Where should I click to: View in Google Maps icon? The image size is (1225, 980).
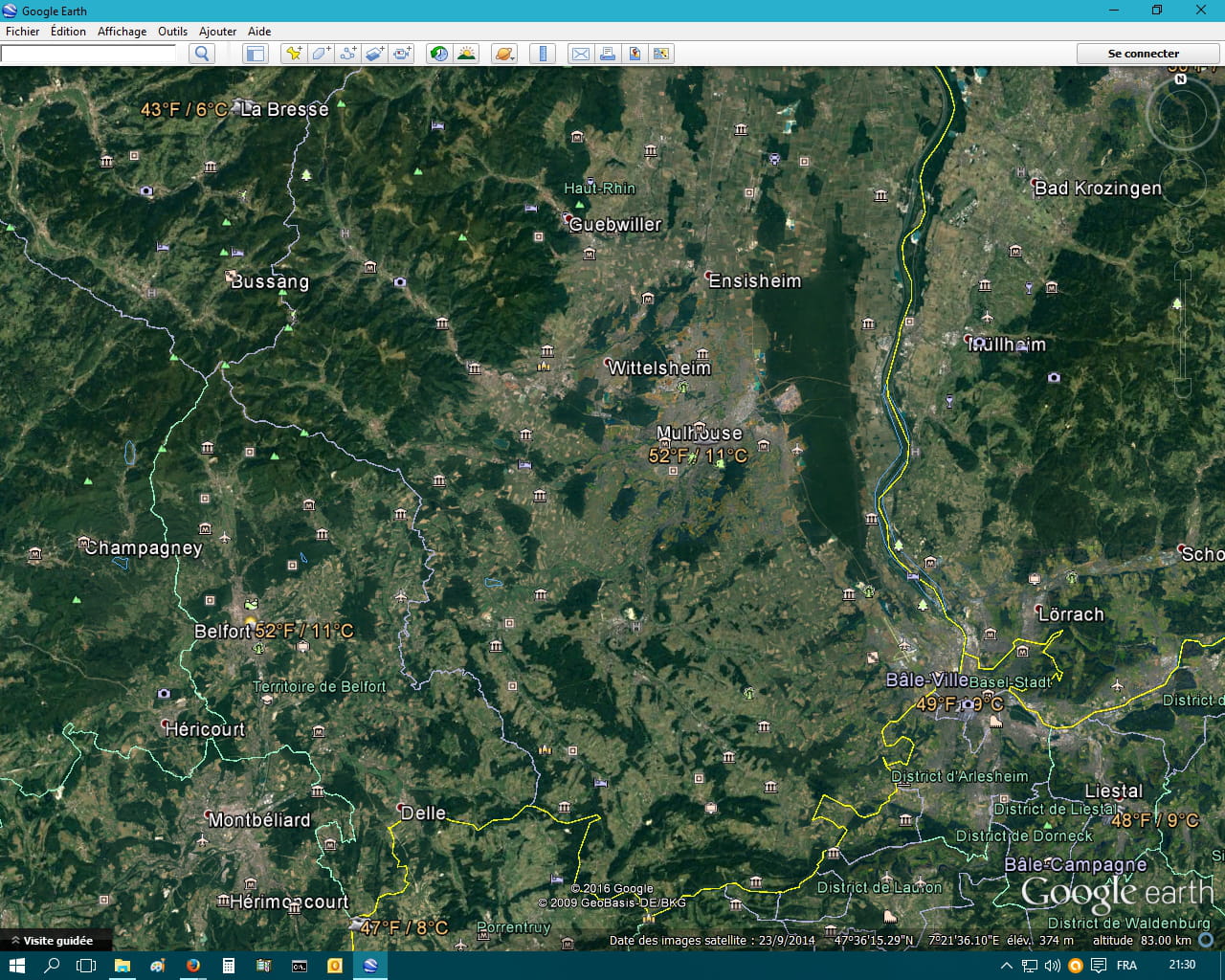(x=634, y=54)
